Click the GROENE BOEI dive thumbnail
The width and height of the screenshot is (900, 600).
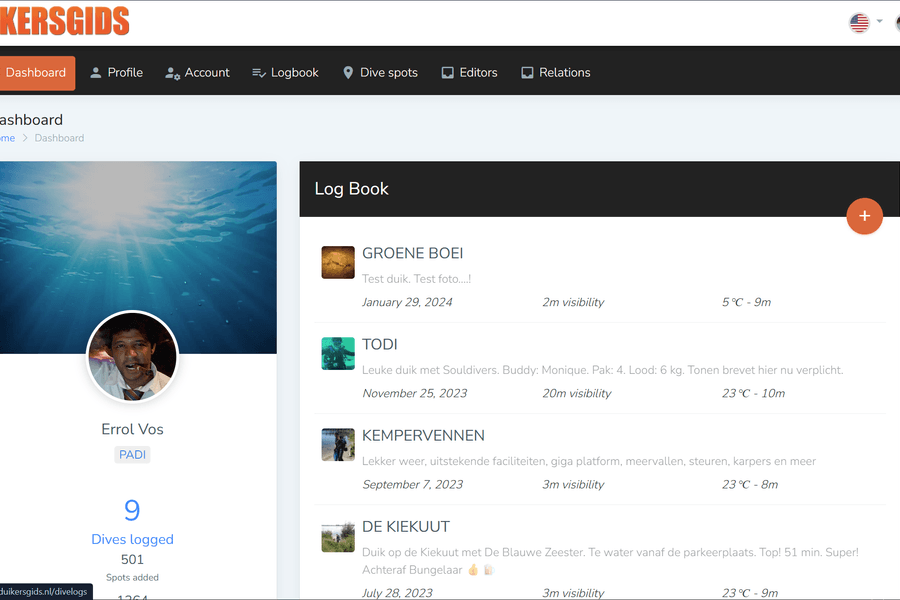pos(338,262)
